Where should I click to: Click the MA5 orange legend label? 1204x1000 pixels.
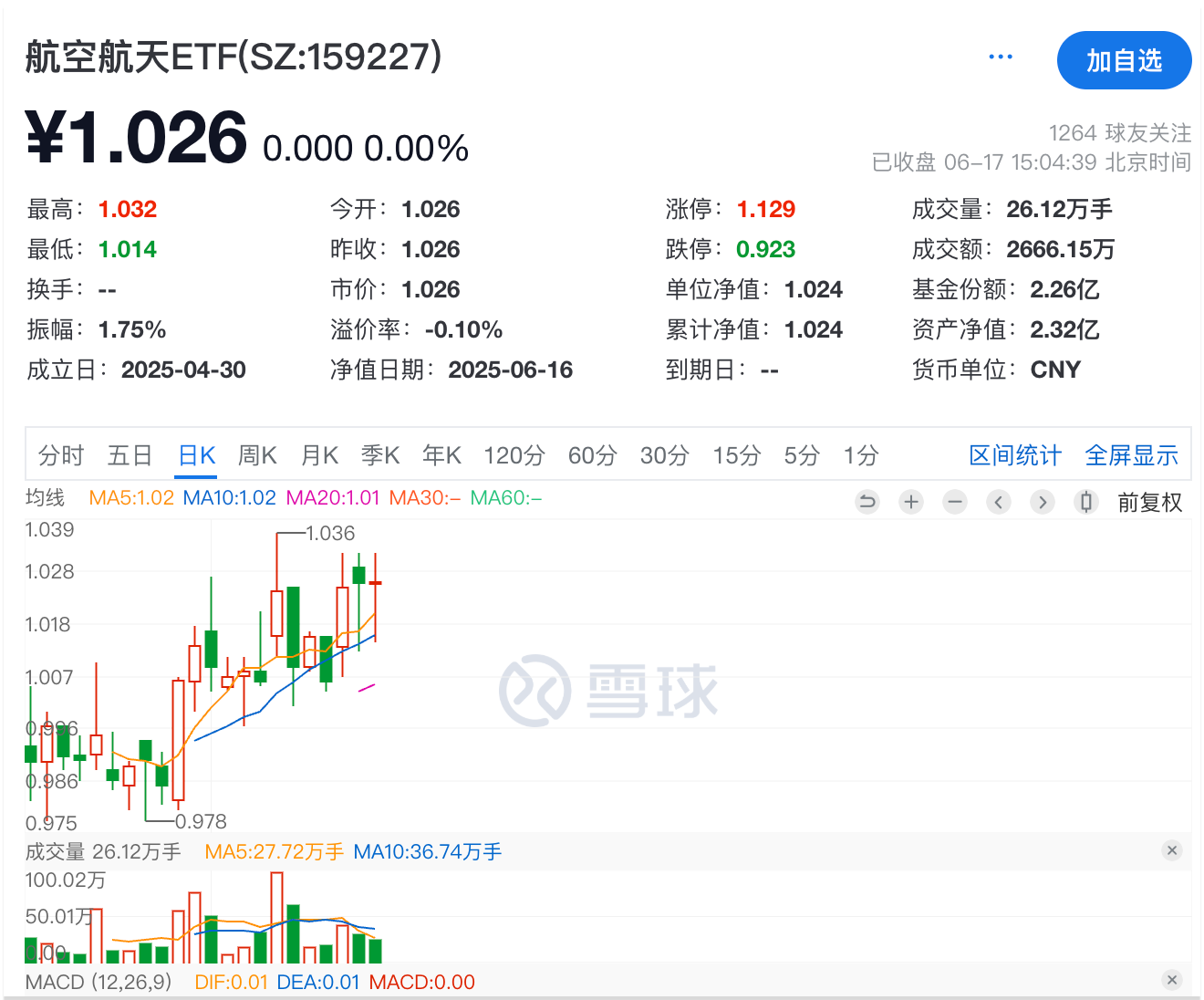tap(131, 498)
